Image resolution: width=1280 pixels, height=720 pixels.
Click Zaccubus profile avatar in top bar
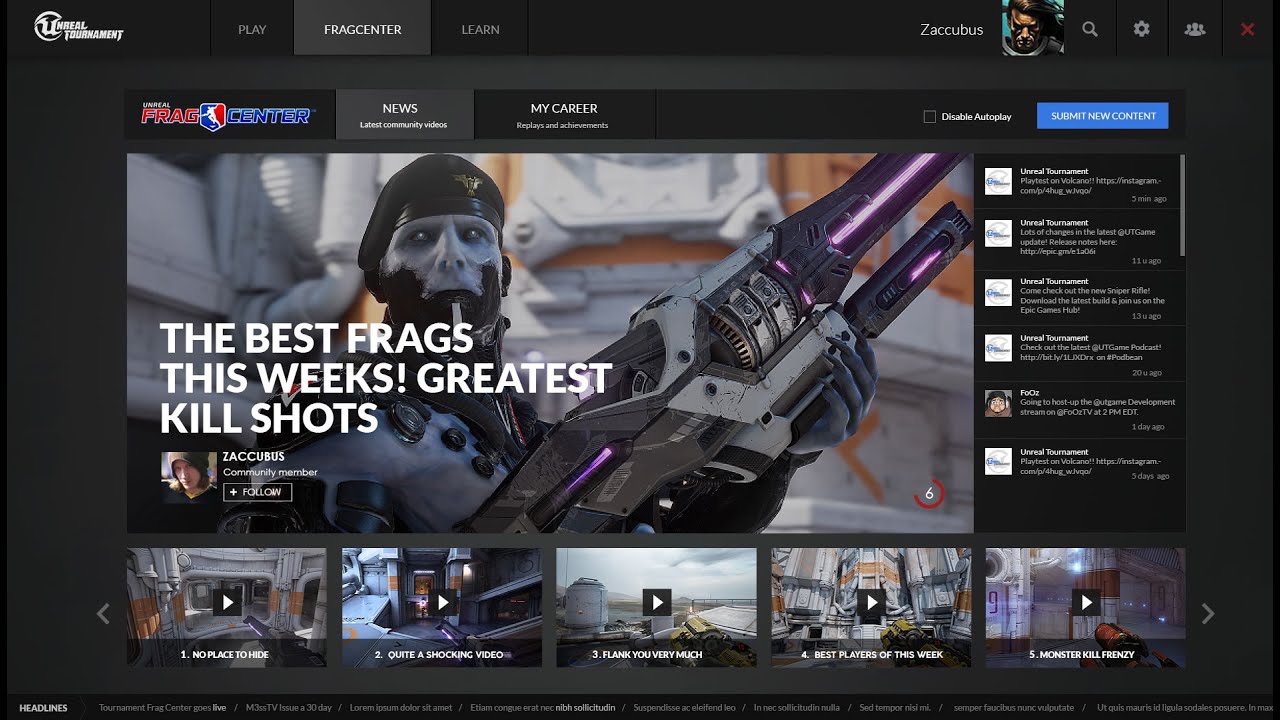(x=1032, y=28)
